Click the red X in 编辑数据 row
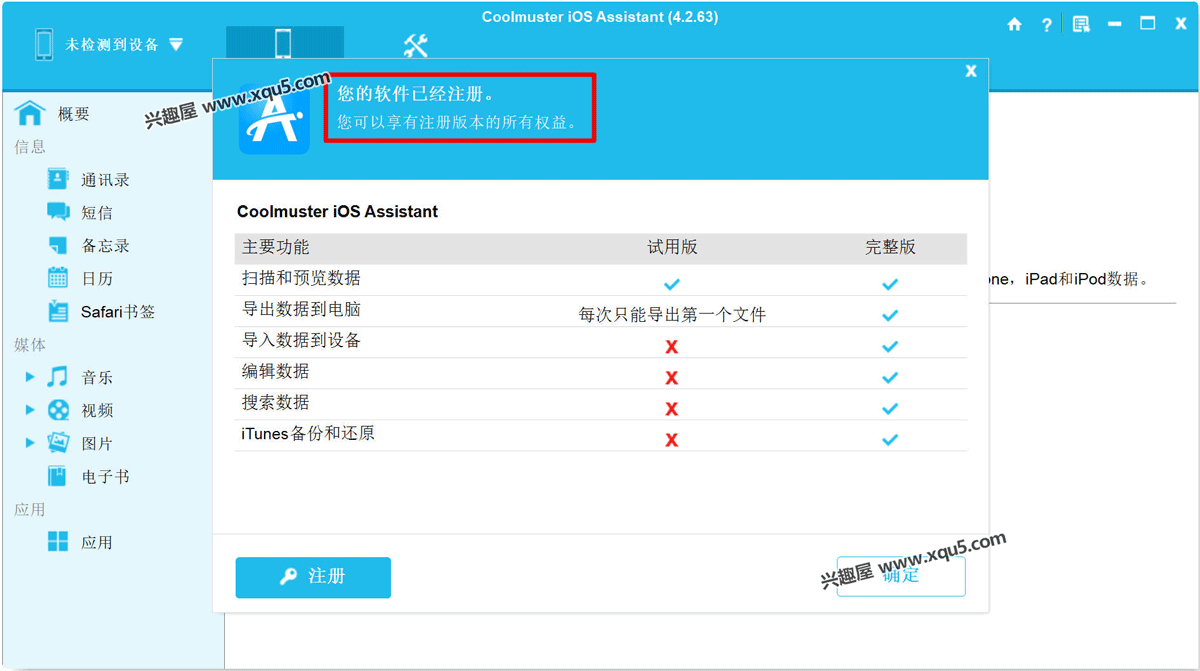The height and width of the screenshot is (671, 1200). click(x=672, y=378)
